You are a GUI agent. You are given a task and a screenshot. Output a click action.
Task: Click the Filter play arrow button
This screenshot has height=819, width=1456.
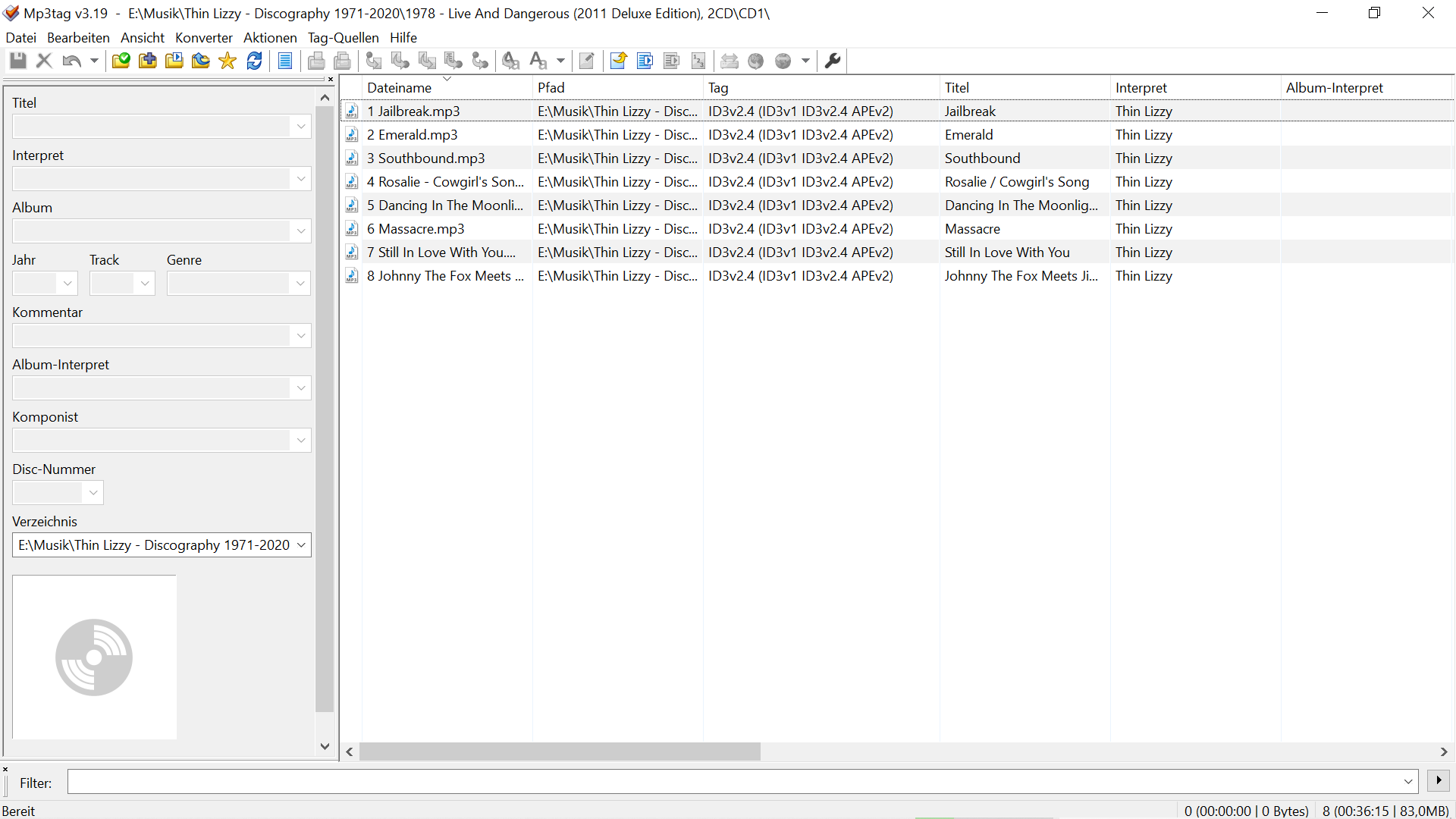click(1438, 780)
